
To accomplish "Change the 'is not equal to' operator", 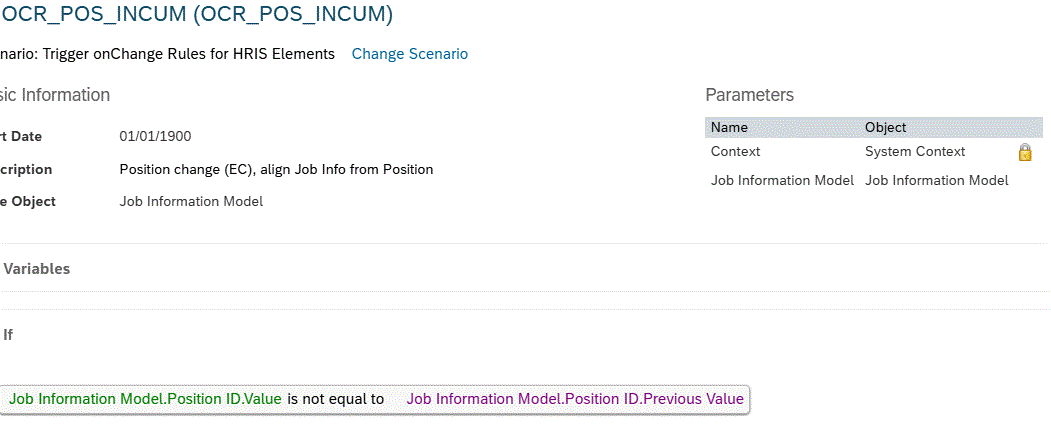I will tap(336, 399).
